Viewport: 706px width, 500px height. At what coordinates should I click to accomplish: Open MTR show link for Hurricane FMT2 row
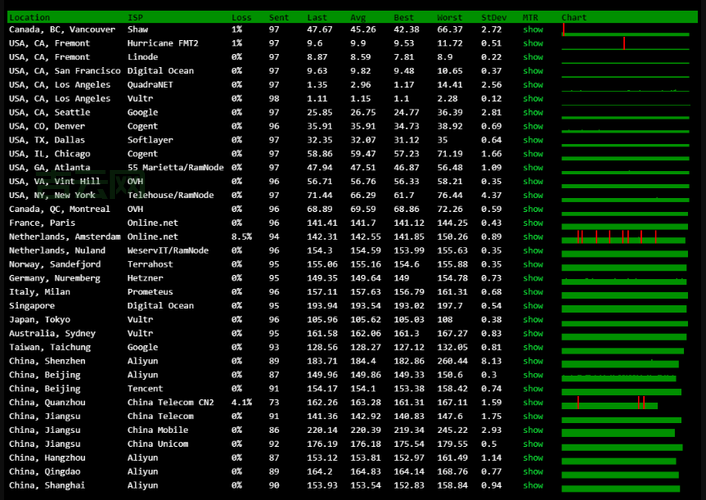533,44
